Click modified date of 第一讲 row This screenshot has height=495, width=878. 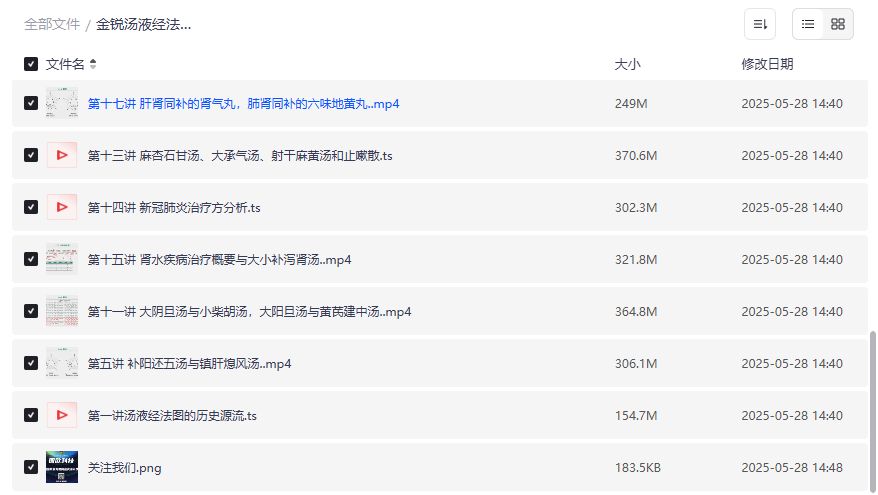pos(792,416)
